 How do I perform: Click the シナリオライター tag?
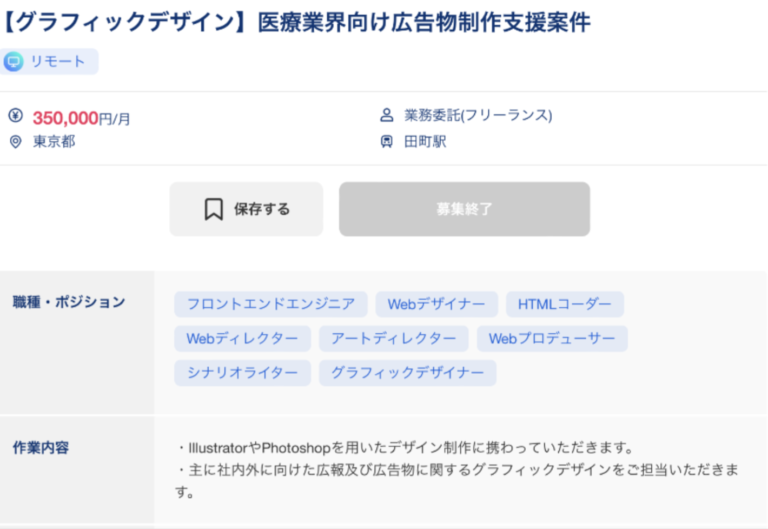coord(242,373)
